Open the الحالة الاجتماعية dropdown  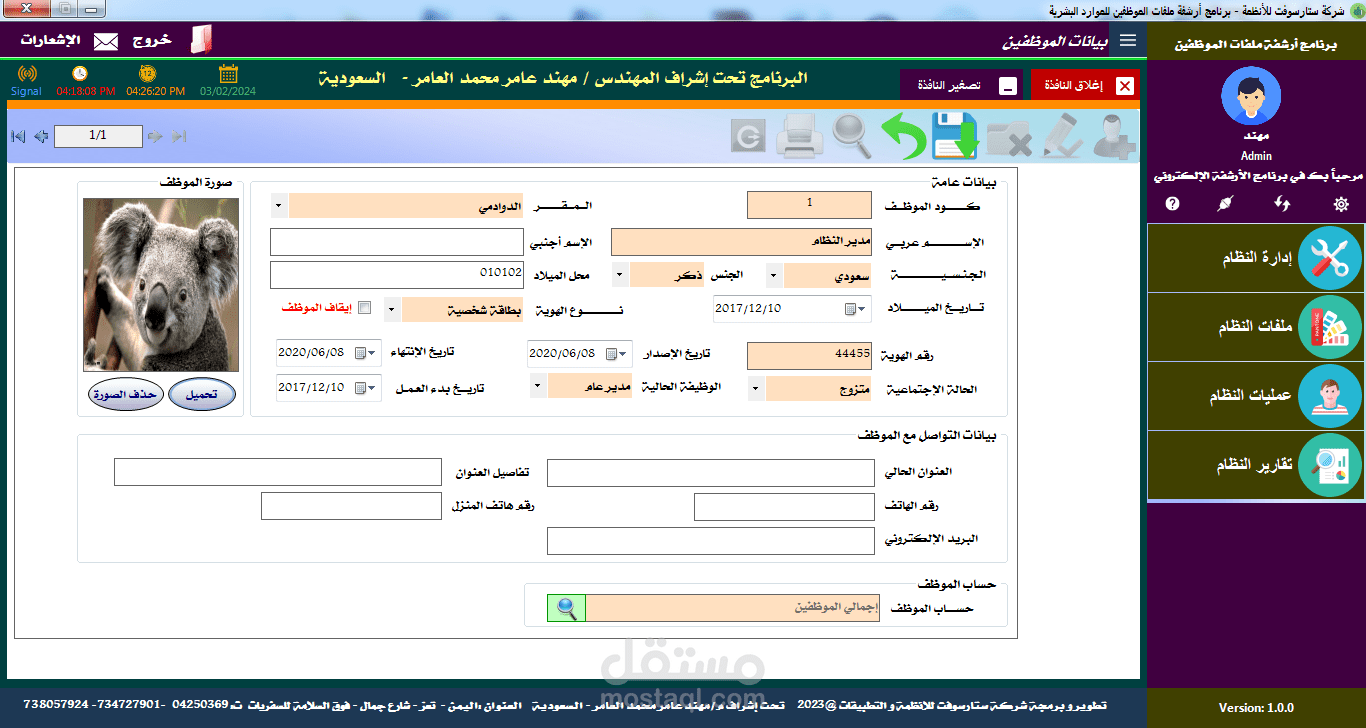click(x=757, y=389)
